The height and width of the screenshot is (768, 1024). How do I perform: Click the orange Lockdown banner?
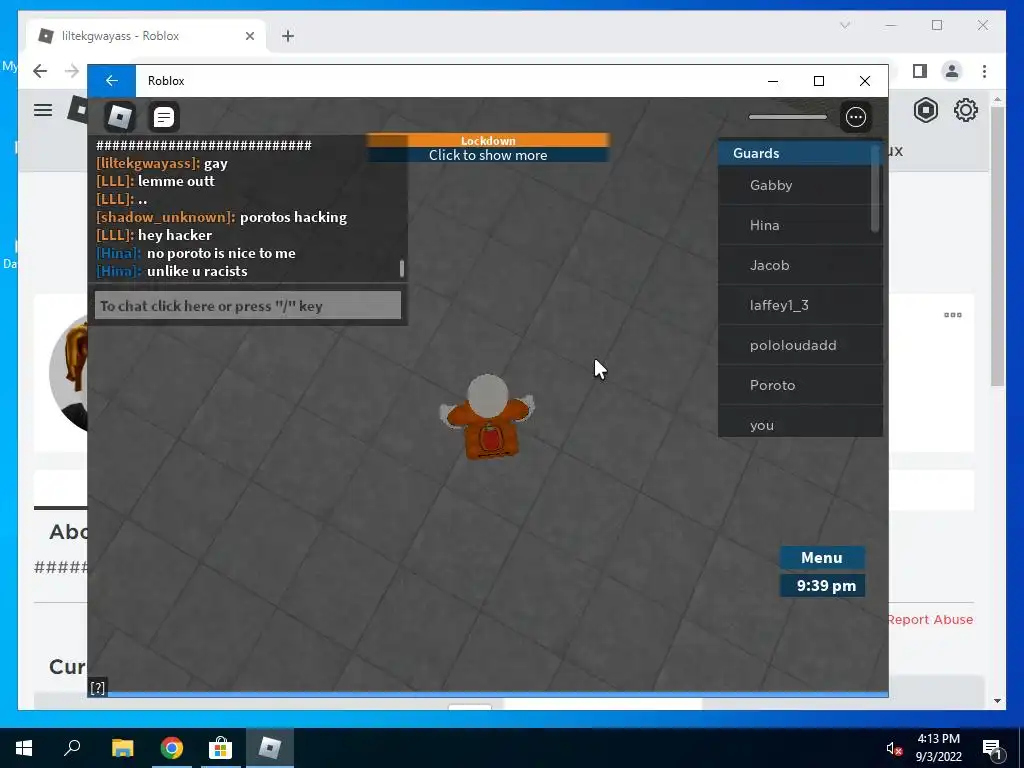[x=488, y=140]
